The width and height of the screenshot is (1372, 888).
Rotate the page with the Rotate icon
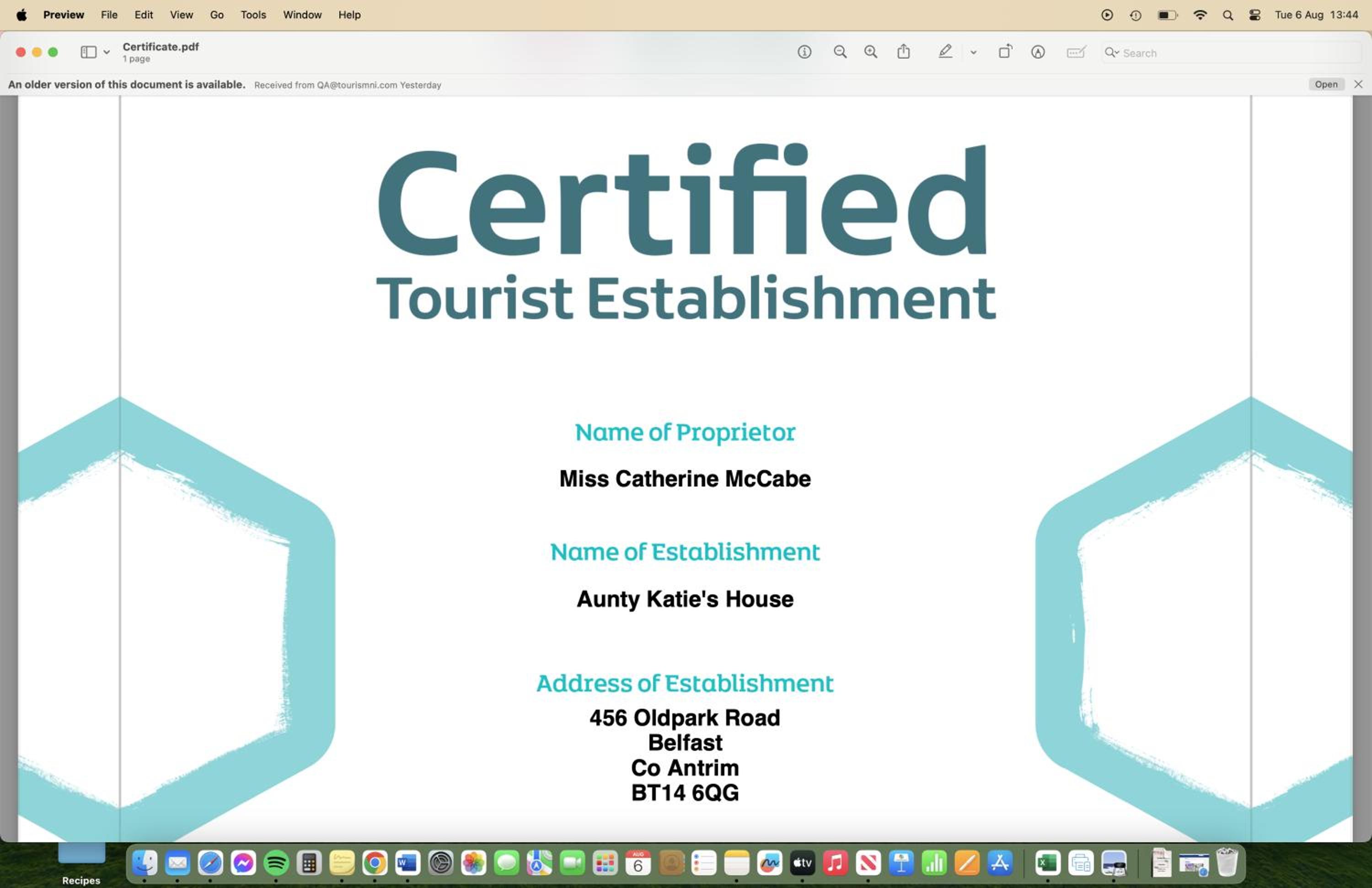point(1005,52)
